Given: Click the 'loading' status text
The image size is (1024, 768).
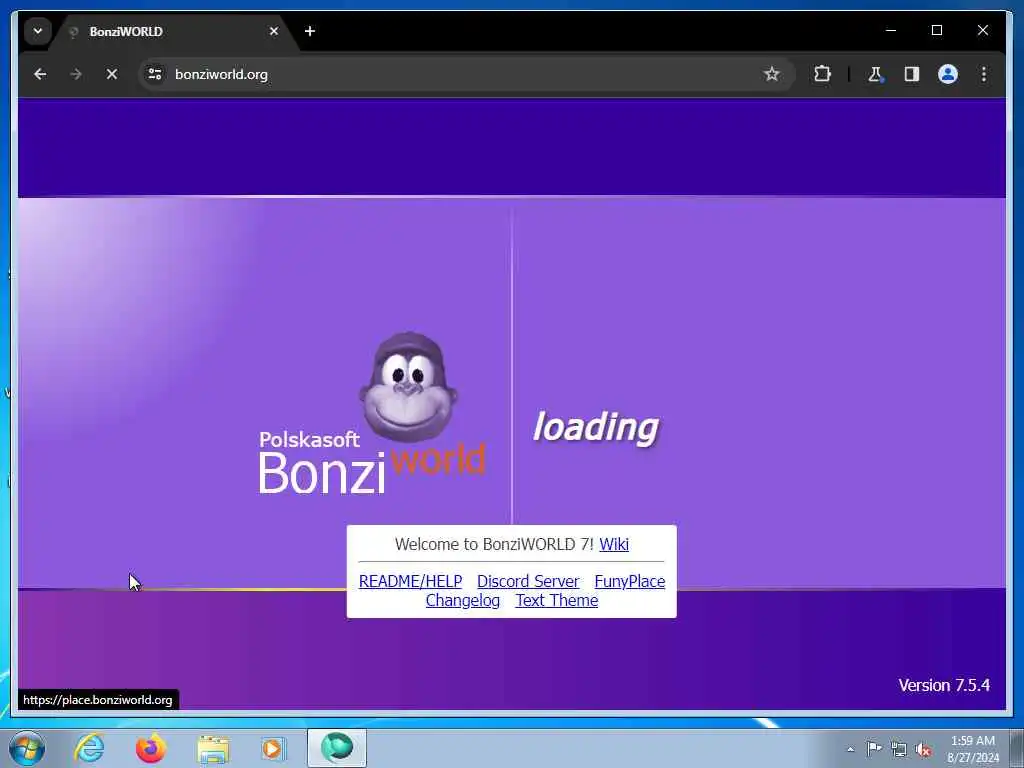Looking at the screenshot, I should tap(596, 428).
